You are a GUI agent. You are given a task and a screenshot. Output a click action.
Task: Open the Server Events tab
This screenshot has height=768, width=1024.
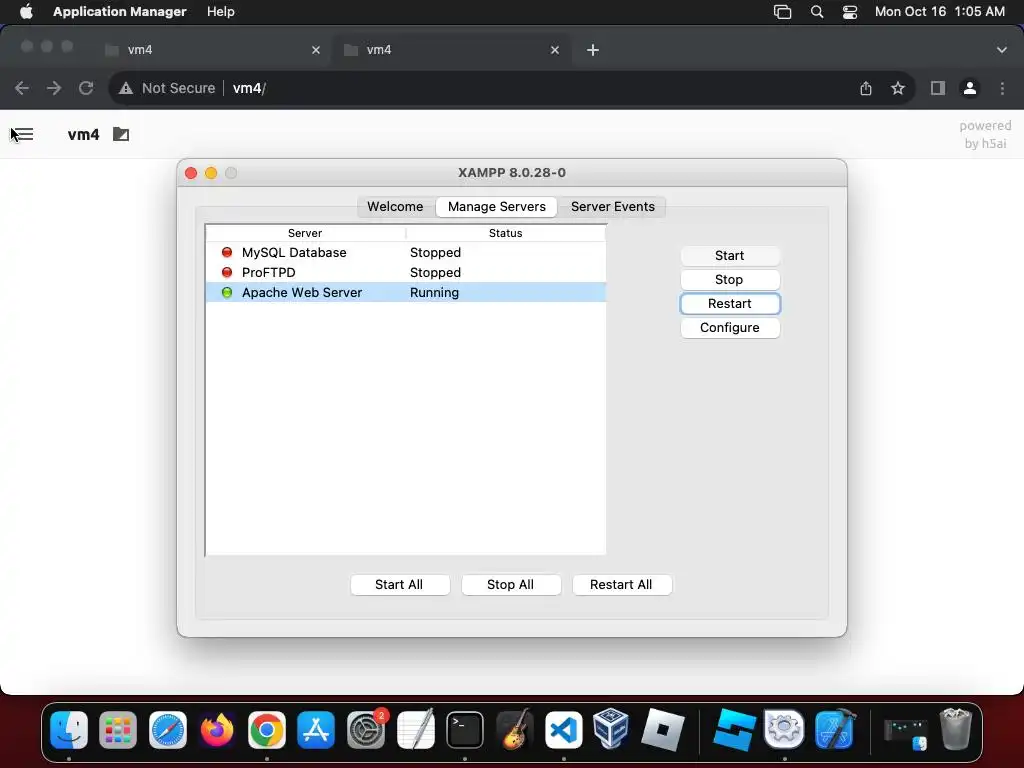click(613, 206)
